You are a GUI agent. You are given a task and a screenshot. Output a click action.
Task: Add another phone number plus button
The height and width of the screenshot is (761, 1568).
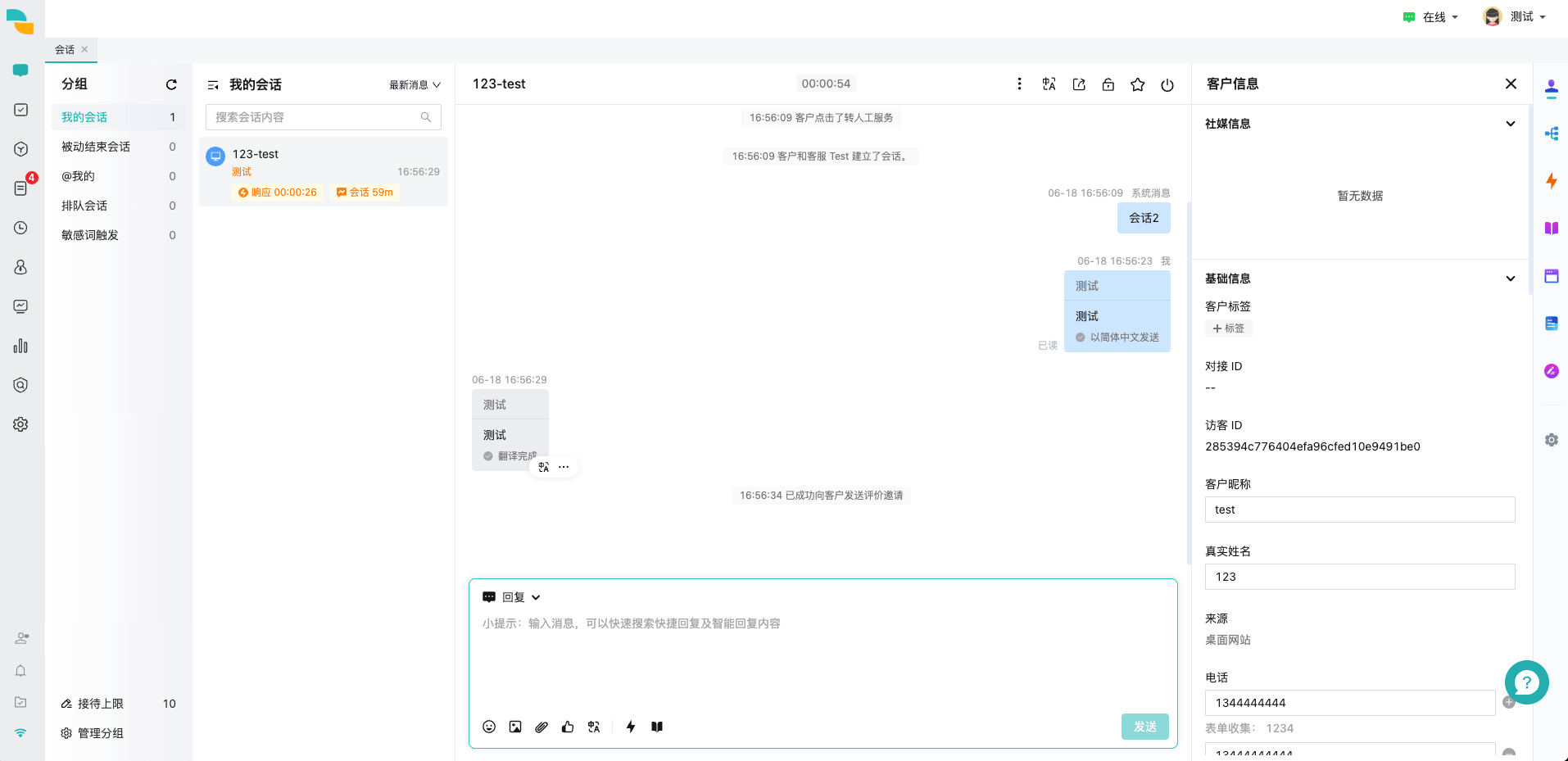click(x=1509, y=702)
